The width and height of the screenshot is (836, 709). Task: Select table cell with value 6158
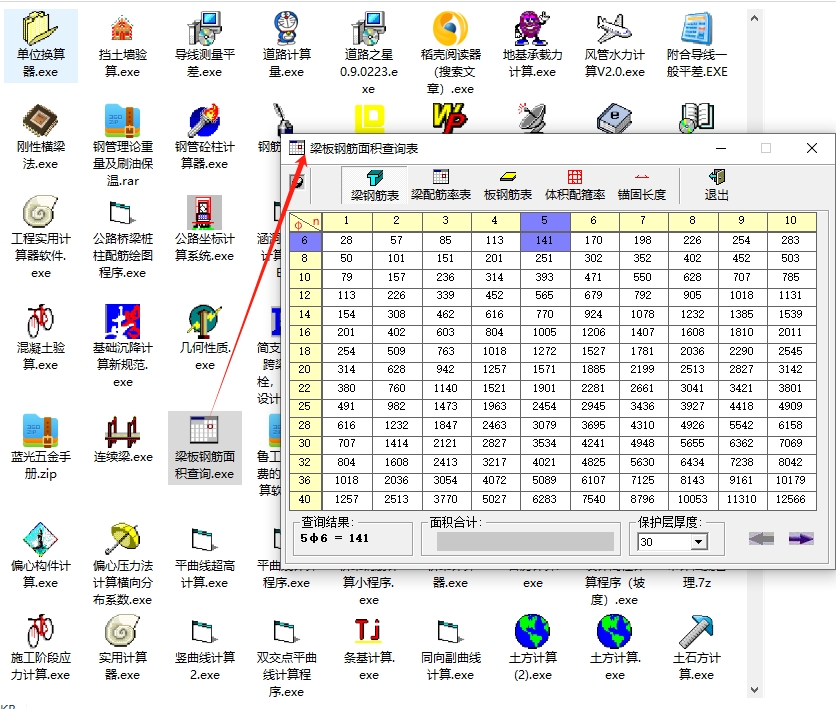pyautogui.click(x=791, y=425)
